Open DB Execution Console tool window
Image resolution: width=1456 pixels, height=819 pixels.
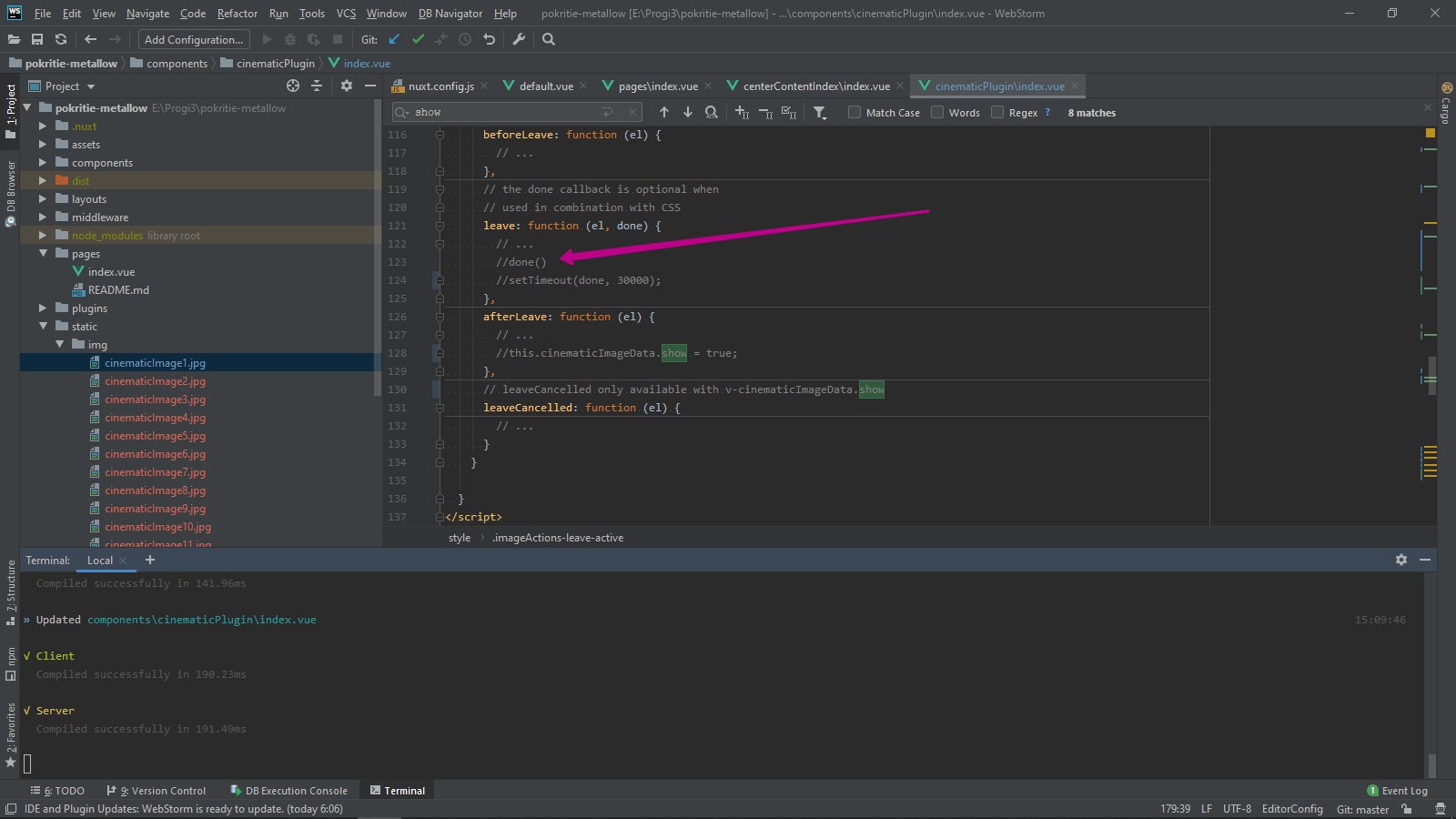(x=289, y=791)
